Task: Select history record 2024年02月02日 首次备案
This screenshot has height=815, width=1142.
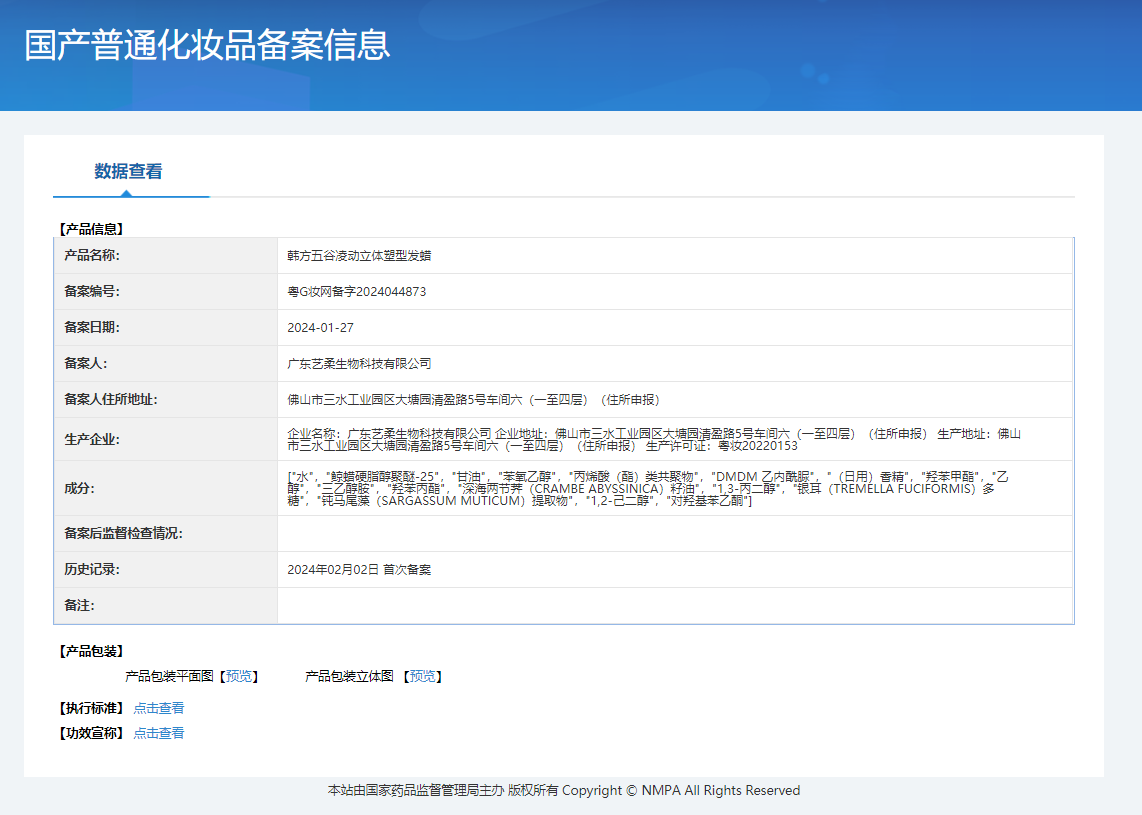Action: click(x=359, y=570)
